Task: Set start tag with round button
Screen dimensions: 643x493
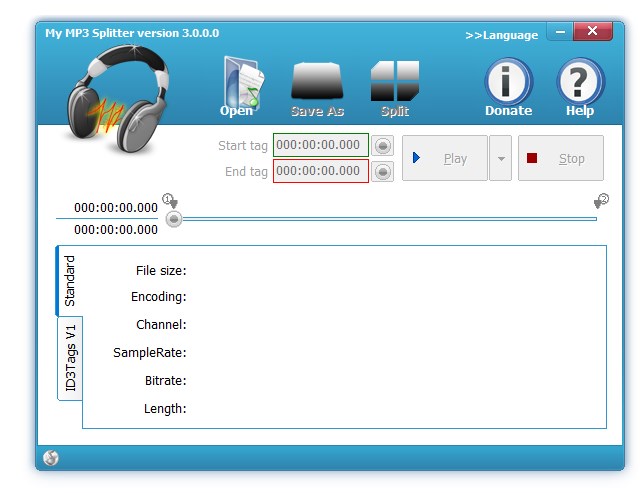Action: [383, 146]
